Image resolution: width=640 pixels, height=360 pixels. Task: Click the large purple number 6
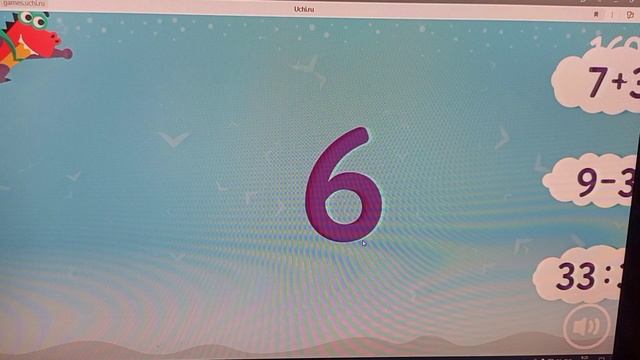tap(344, 184)
